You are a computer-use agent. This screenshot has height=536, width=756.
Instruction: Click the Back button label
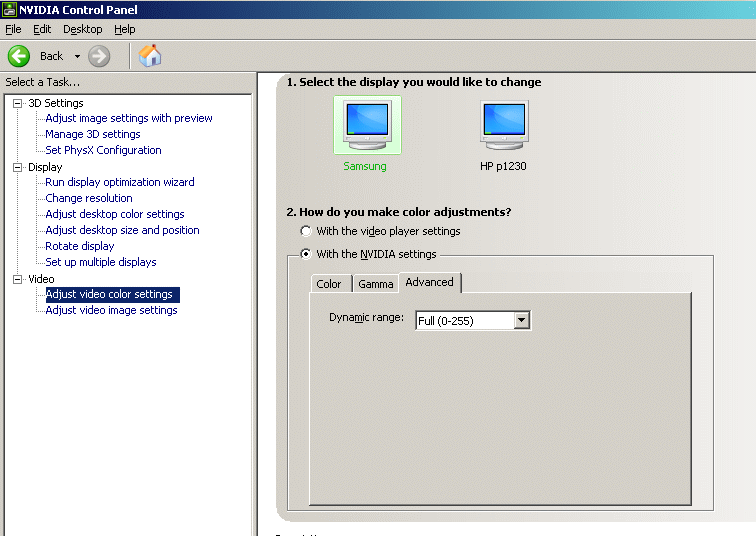pyautogui.click(x=51, y=56)
